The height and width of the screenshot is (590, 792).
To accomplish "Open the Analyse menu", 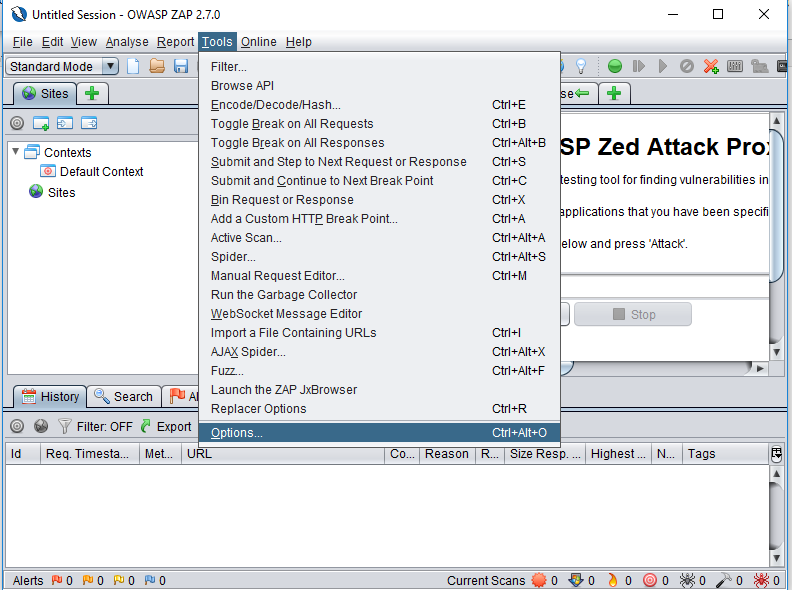I will click(x=127, y=42).
